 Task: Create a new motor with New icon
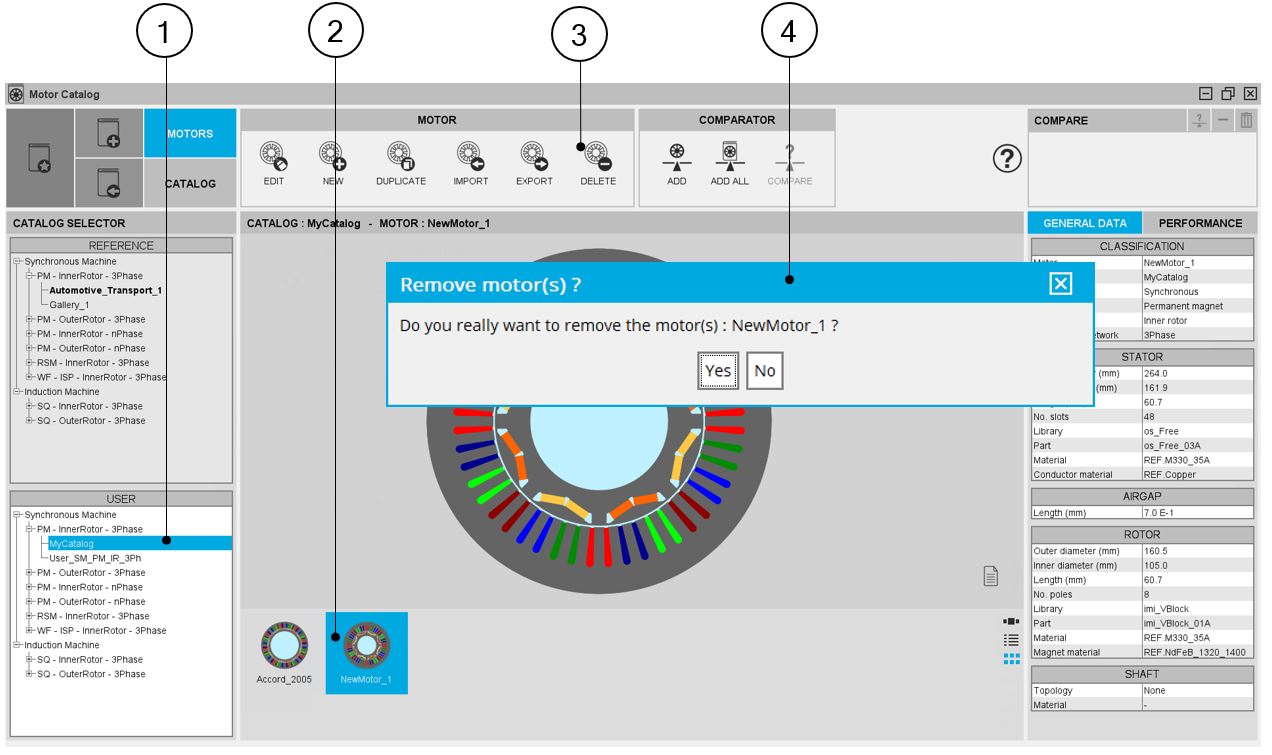point(332,156)
